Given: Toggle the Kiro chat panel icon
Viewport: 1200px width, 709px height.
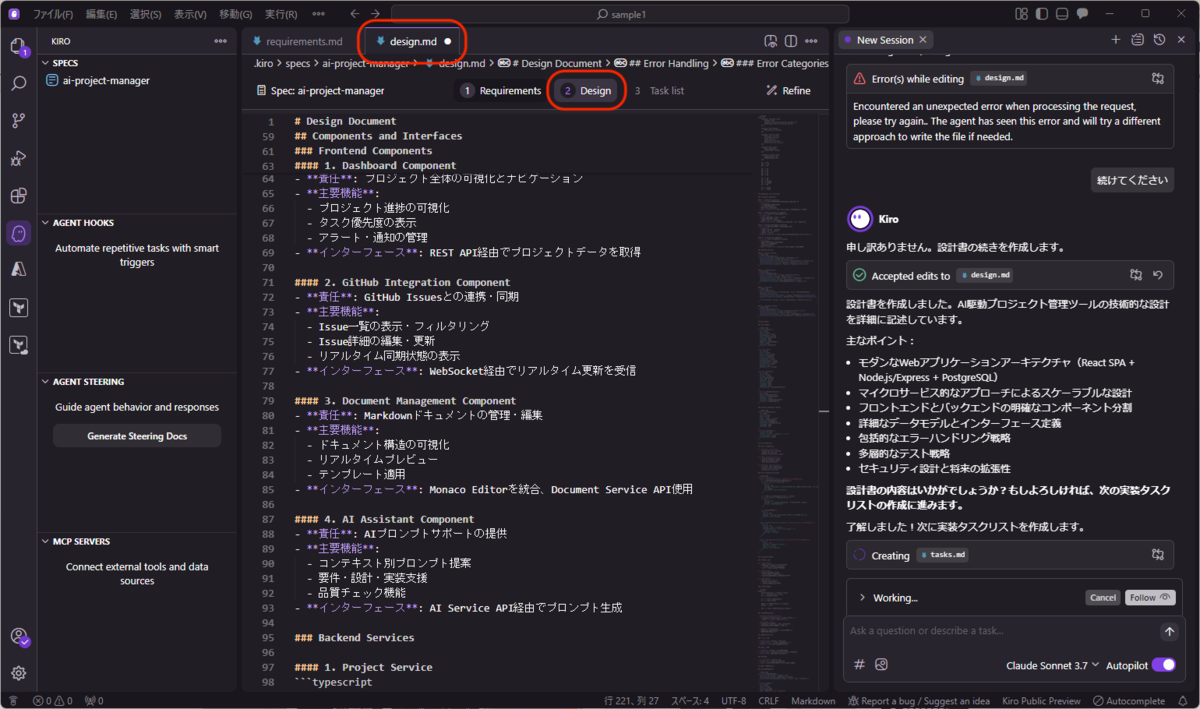Looking at the screenshot, I should coord(1083,14).
